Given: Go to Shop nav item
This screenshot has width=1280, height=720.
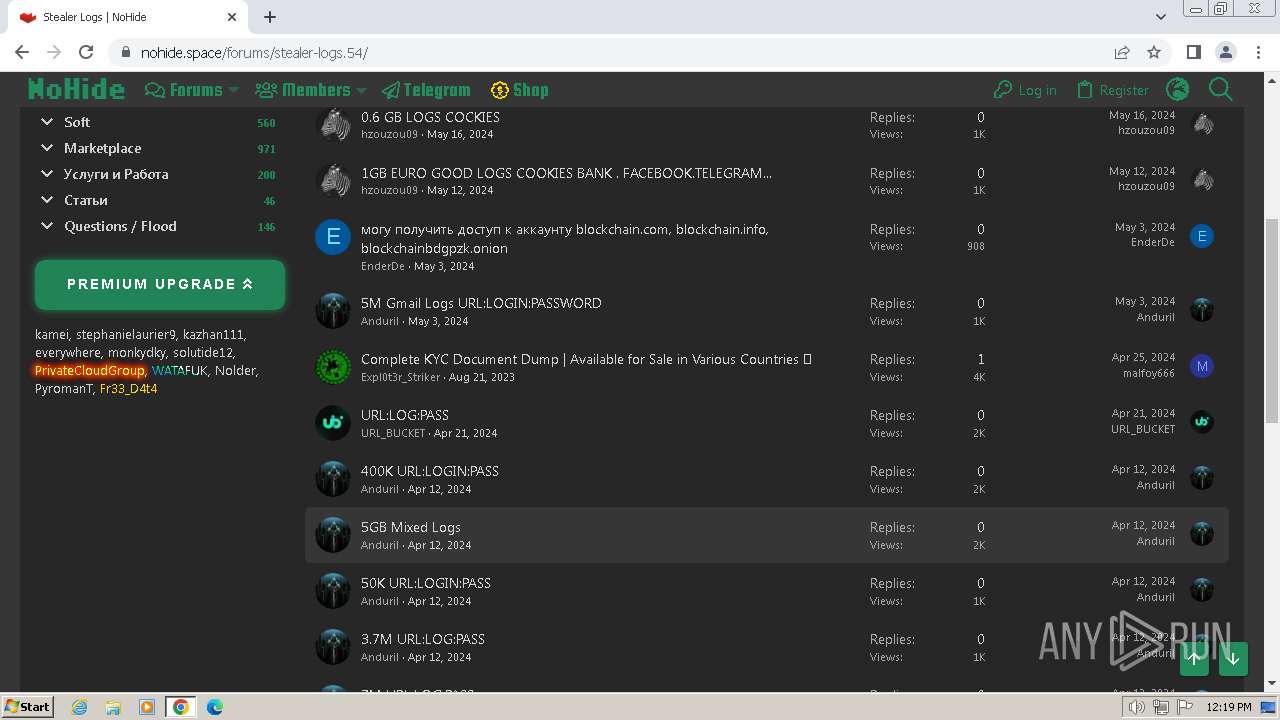Looking at the screenshot, I should click(x=520, y=90).
